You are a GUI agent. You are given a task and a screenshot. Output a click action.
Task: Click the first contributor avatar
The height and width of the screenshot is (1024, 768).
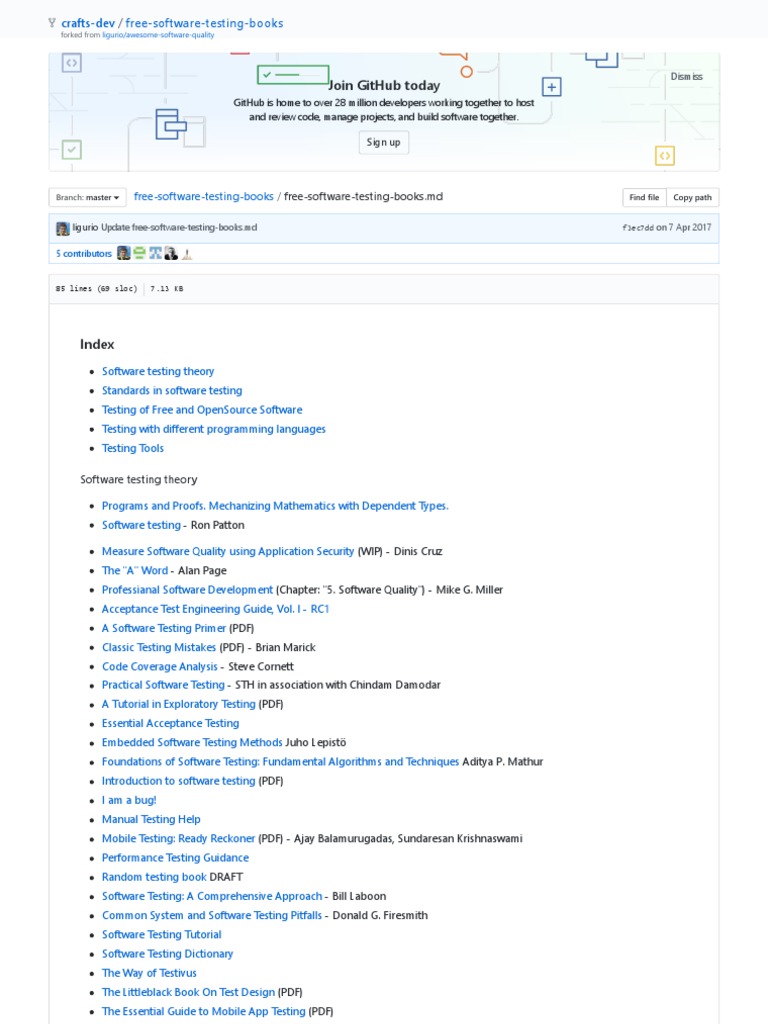[x=123, y=253]
